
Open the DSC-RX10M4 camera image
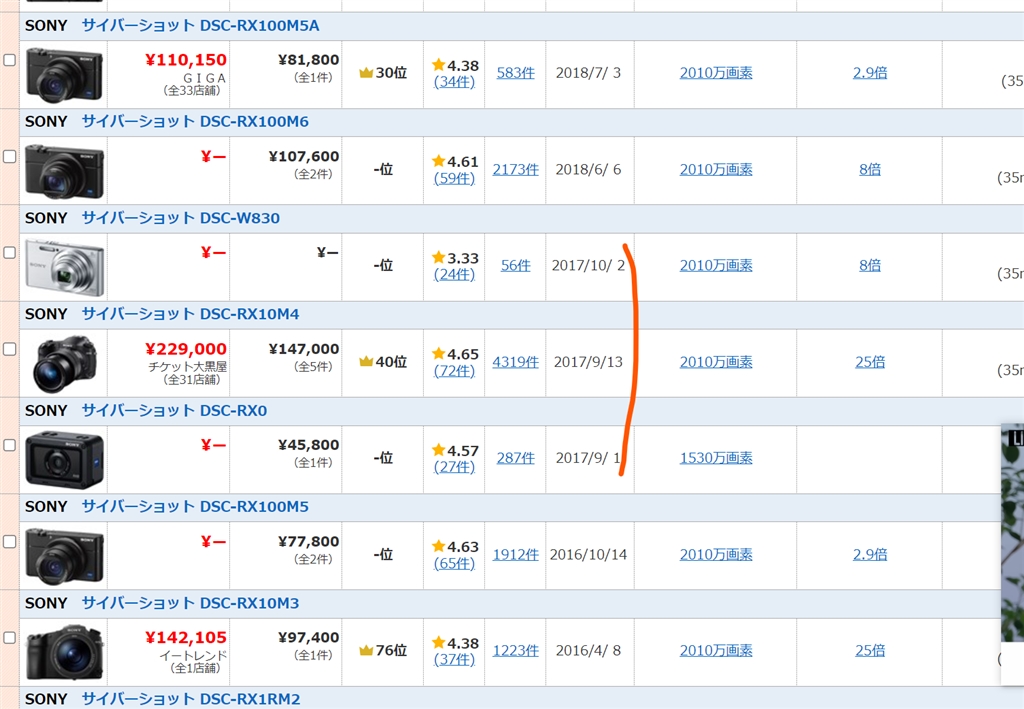click(64, 364)
